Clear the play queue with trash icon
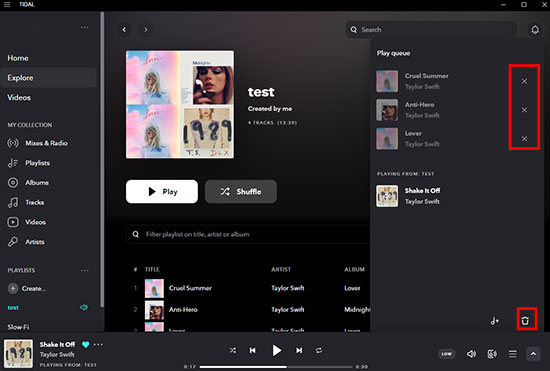The width and height of the screenshot is (550, 371). pos(525,321)
